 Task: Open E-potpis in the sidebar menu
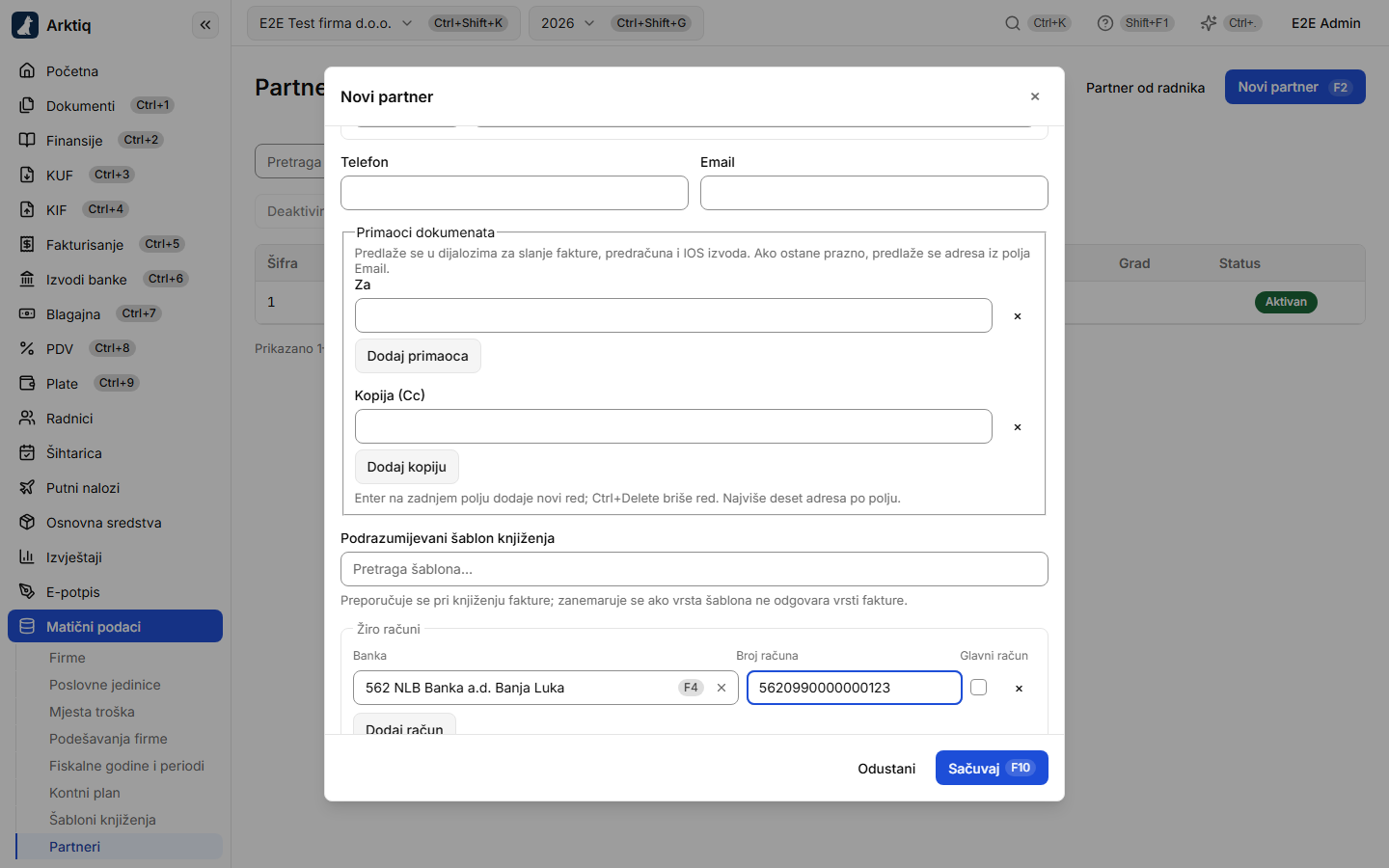point(115,592)
